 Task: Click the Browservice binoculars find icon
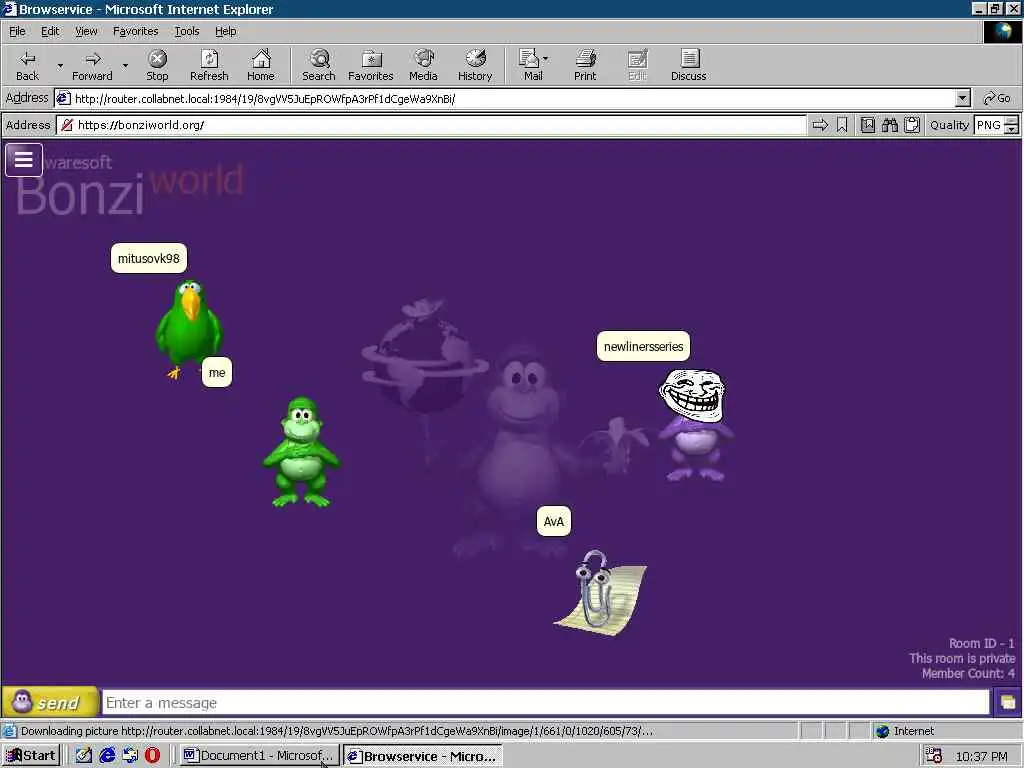coord(889,125)
